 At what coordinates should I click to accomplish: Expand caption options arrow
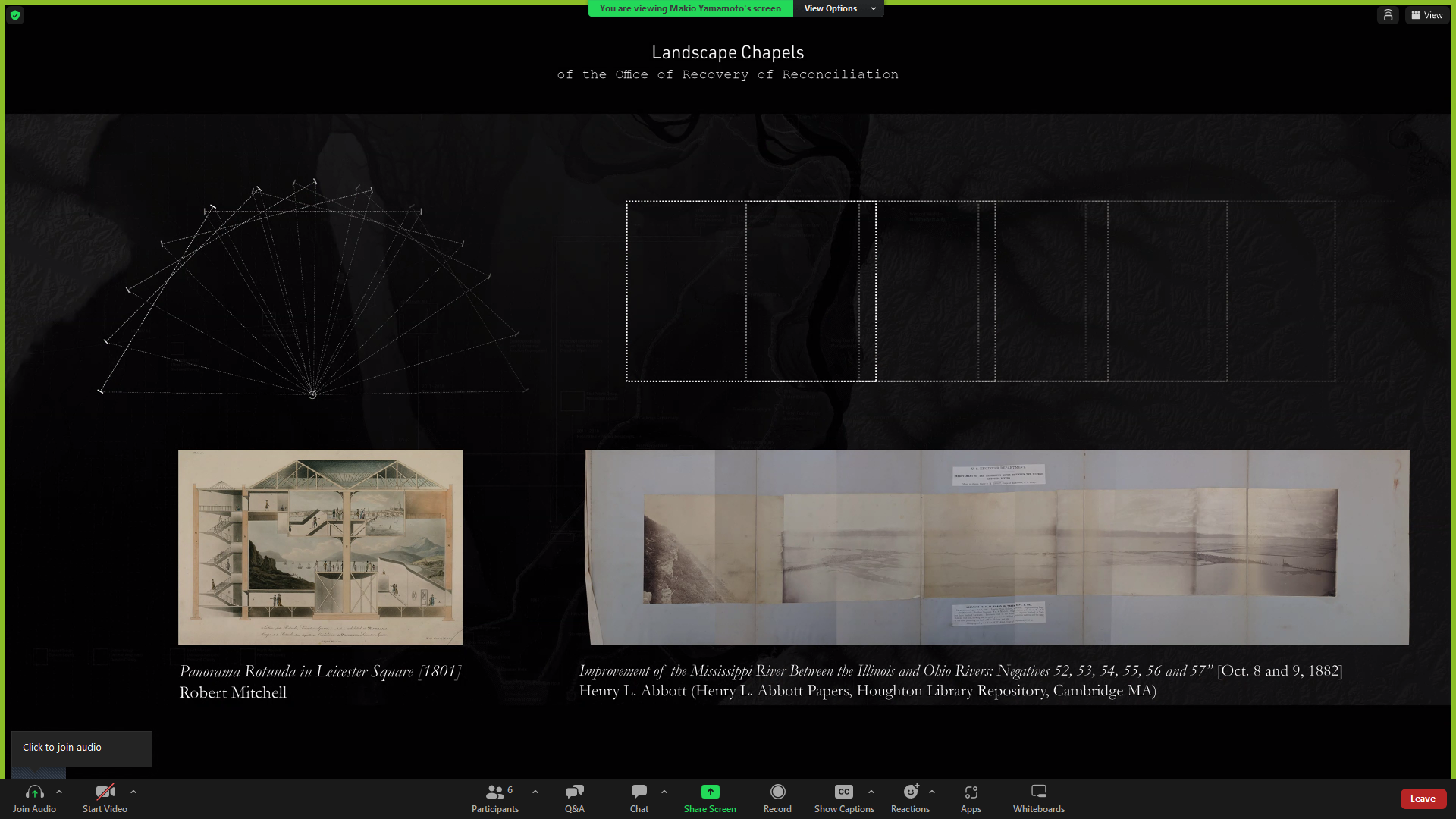pyautogui.click(x=871, y=792)
